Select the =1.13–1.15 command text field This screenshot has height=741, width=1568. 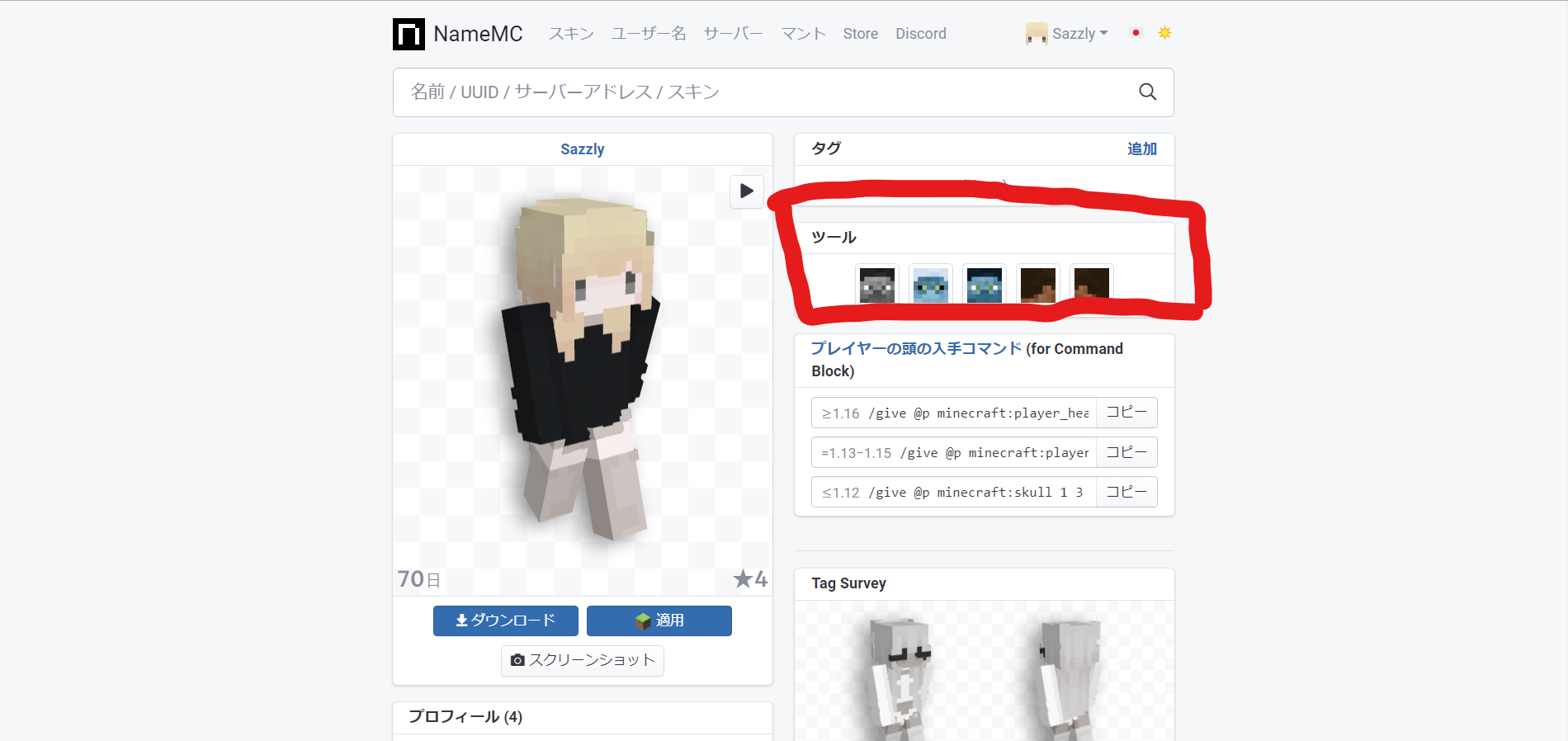click(x=954, y=452)
